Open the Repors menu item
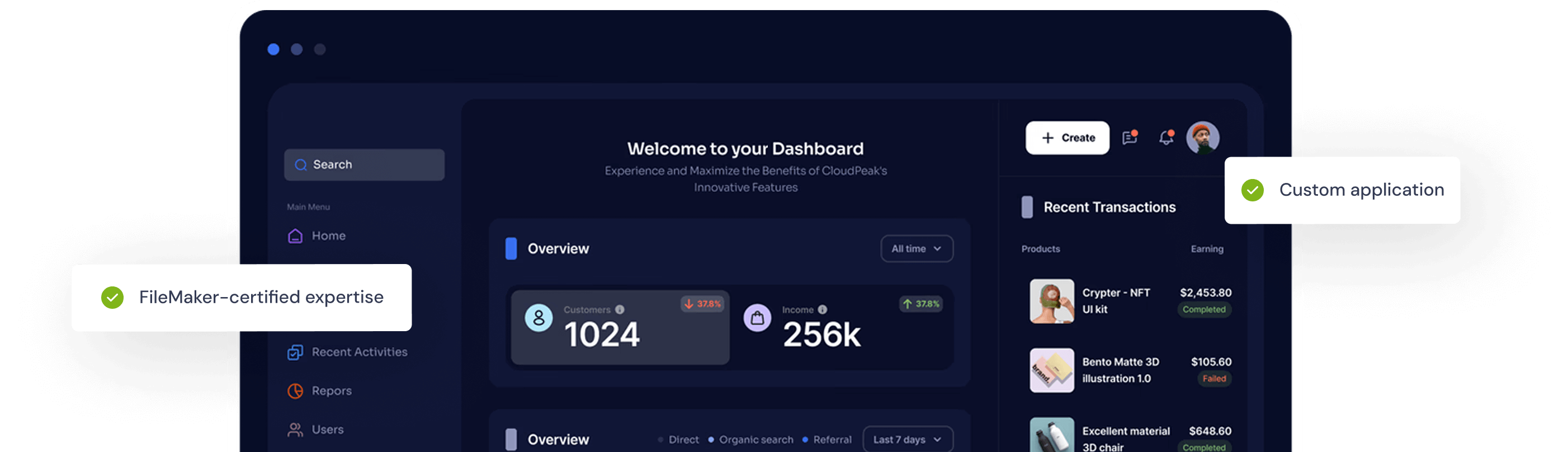 tap(319, 391)
